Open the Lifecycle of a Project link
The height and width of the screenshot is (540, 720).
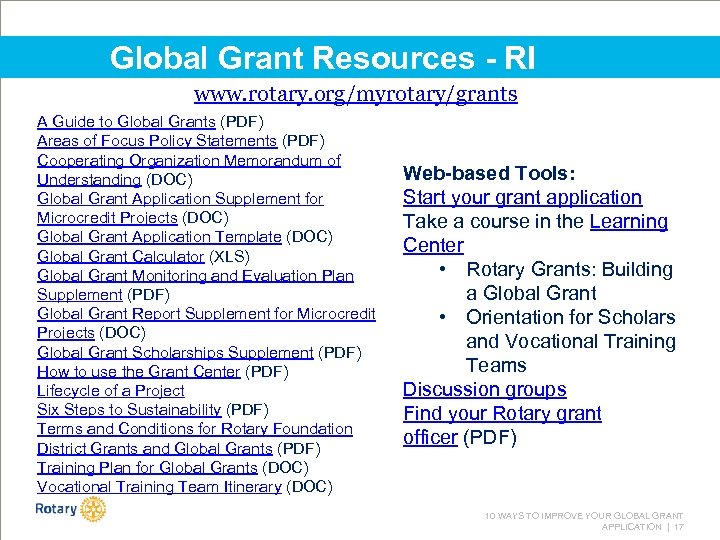tap(111, 390)
